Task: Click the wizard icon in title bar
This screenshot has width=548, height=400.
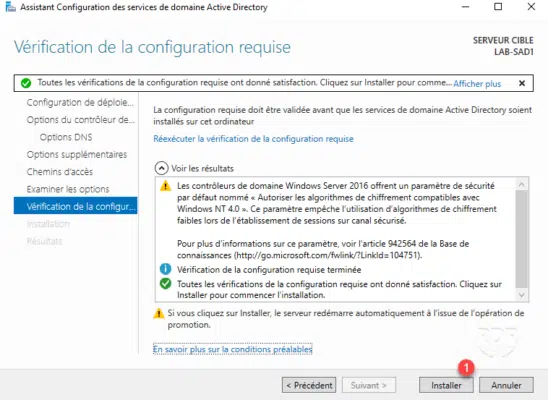Action: click(10, 7)
